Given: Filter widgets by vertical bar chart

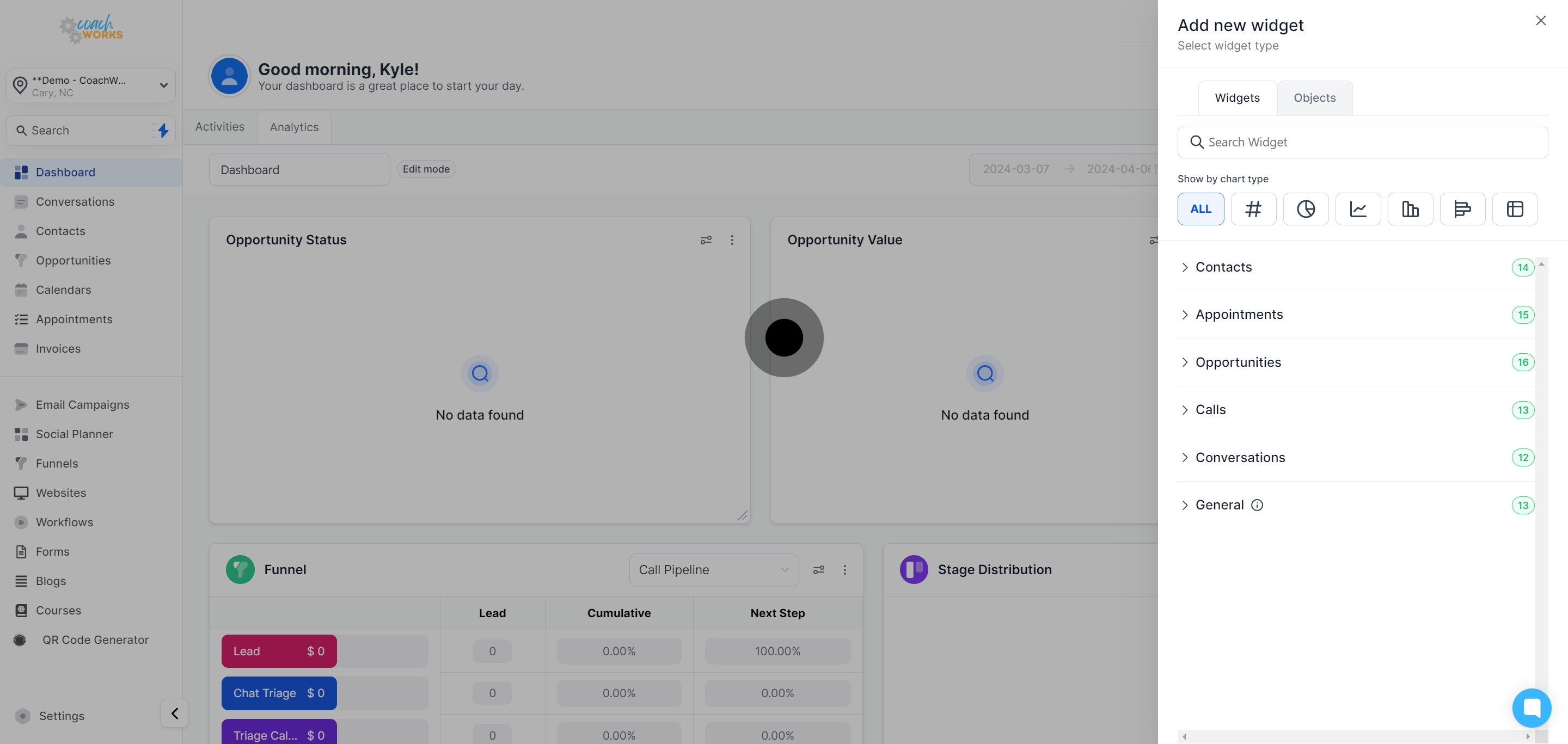Looking at the screenshot, I should pyautogui.click(x=1410, y=208).
